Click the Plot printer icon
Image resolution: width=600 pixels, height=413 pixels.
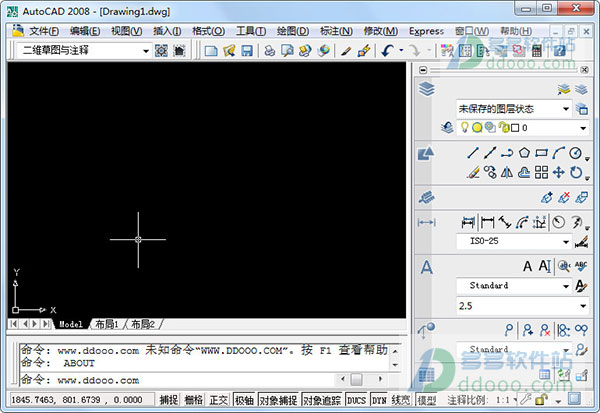pos(270,51)
